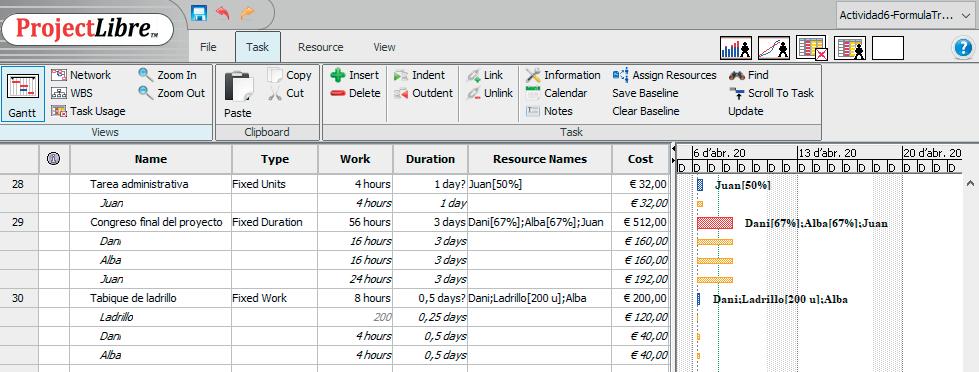
Task: Click Copy in Clipboard group
Action: pyautogui.click(x=289, y=75)
